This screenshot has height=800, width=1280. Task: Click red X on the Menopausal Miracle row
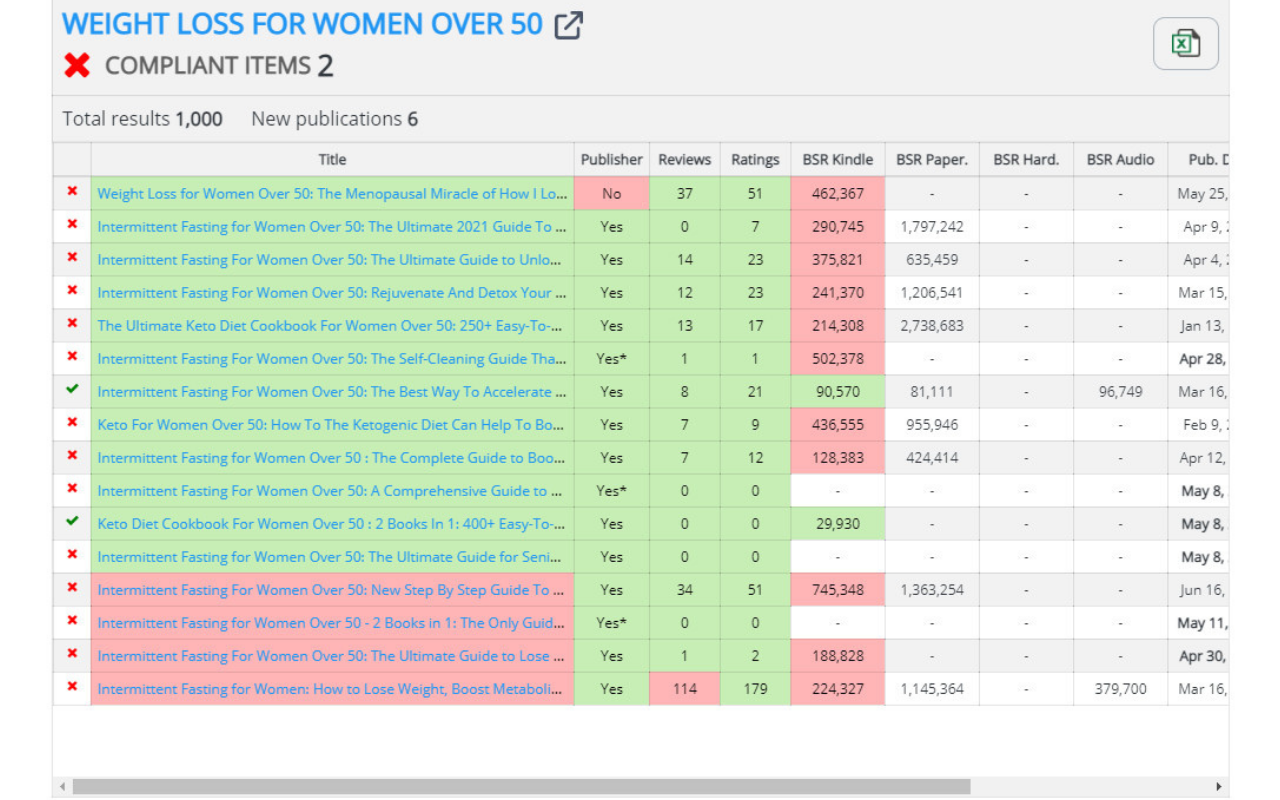coord(72,192)
